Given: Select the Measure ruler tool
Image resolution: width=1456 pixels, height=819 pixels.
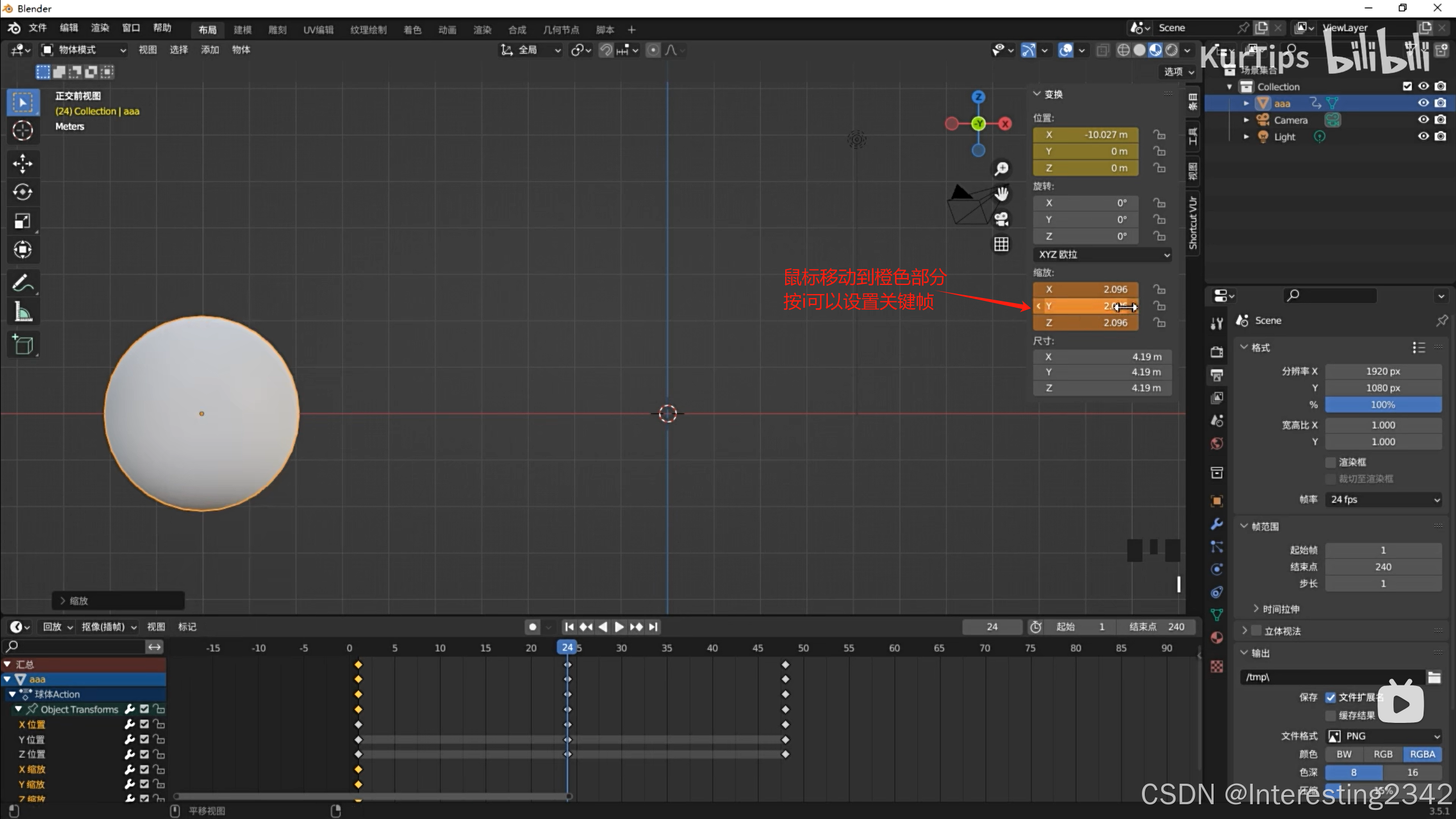Looking at the screenshot, I should 22,312.
